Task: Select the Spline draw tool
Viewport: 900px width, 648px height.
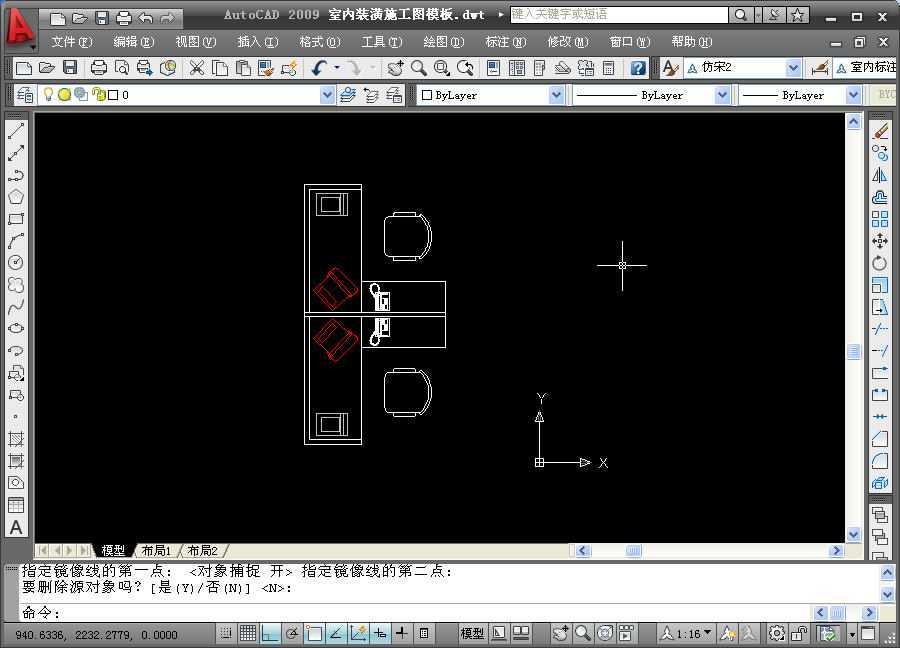Action: 16,306
